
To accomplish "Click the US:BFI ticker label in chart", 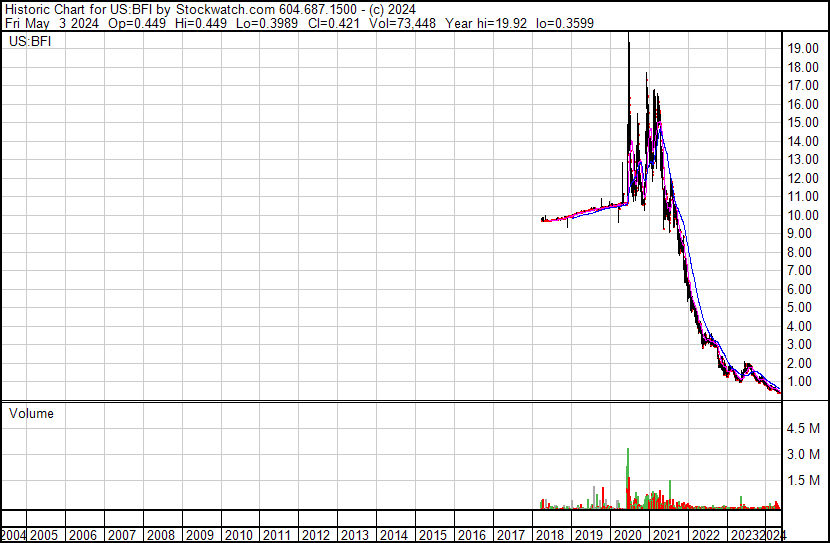I will [x=29, y=43].
